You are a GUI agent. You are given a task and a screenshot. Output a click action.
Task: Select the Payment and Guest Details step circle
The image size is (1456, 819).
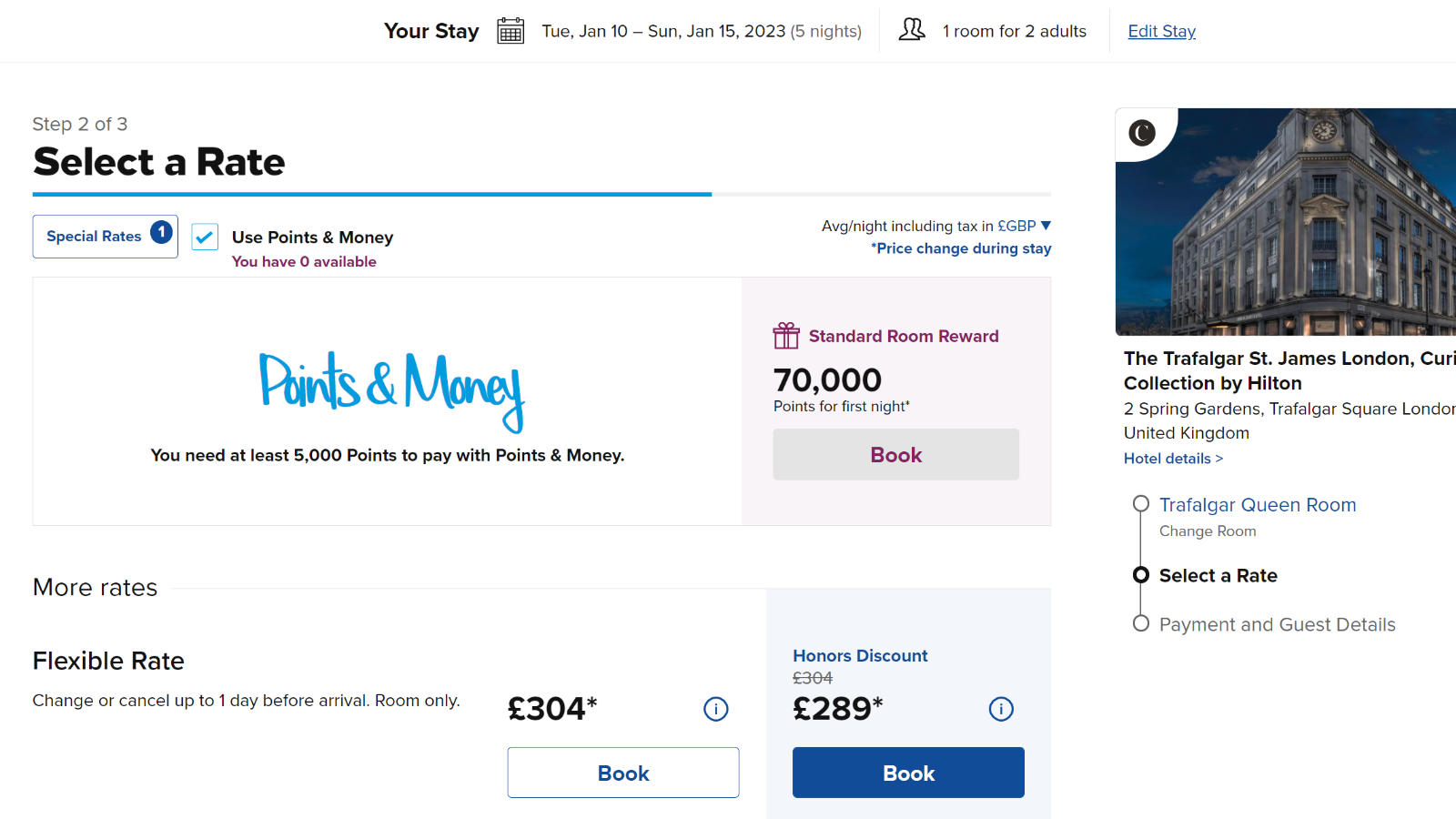coord(1141,623)
